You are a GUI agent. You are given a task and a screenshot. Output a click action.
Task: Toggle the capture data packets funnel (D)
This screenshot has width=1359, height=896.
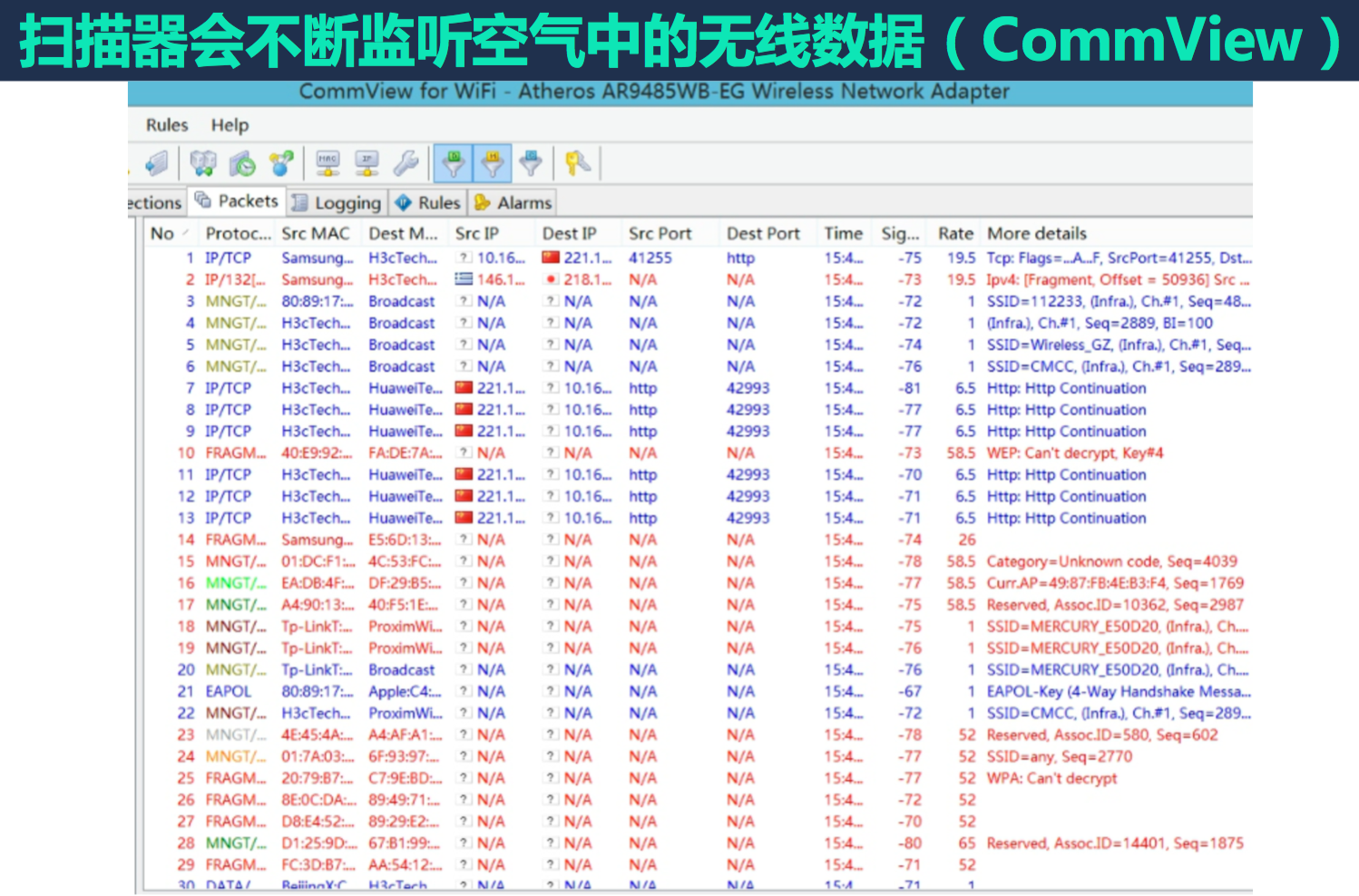tap(453, 164)
